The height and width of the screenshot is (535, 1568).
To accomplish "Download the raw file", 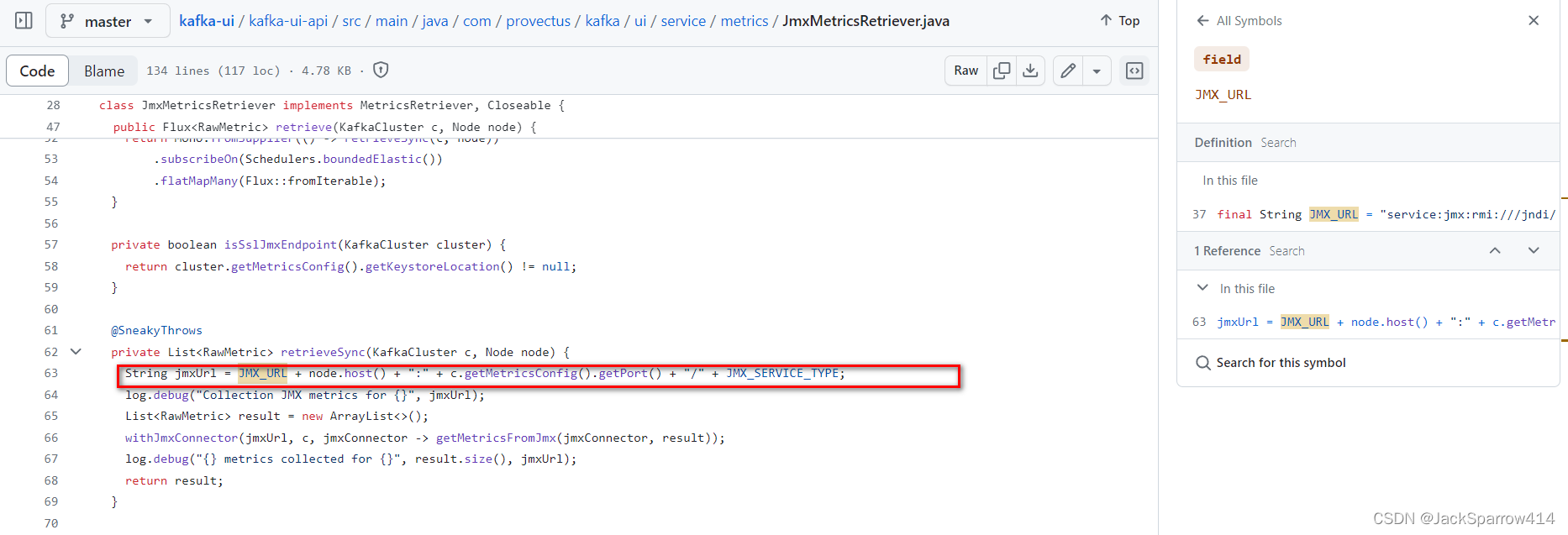I will click(x=1030, y=71).
